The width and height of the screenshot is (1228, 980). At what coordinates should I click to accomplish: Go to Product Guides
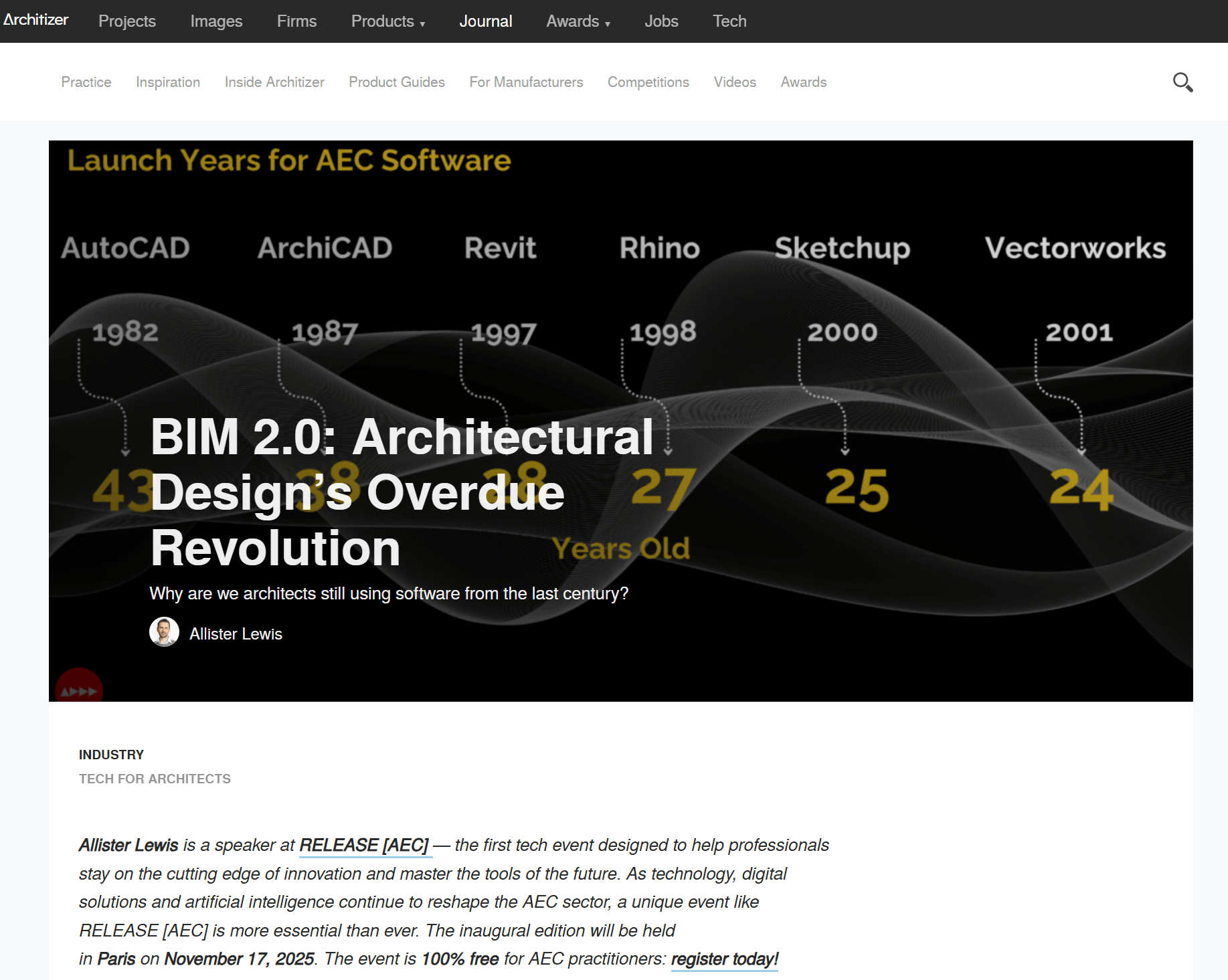coord(397,82)
